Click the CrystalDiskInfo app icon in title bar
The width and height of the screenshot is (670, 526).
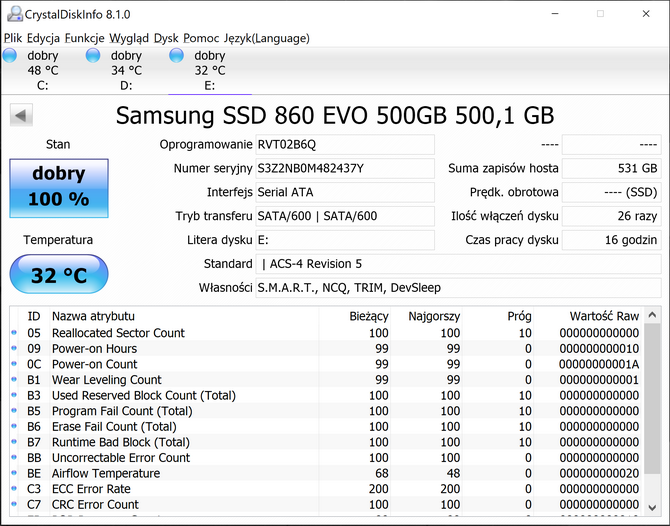(x=15, y=14)
